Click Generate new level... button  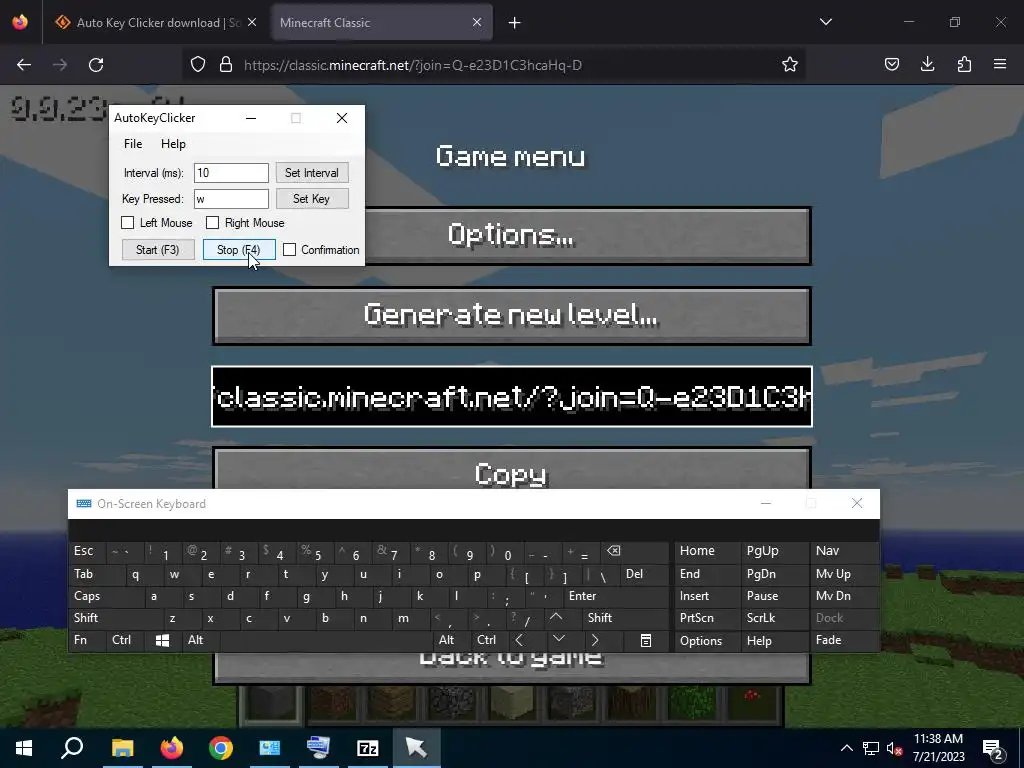tap(512, 316)
